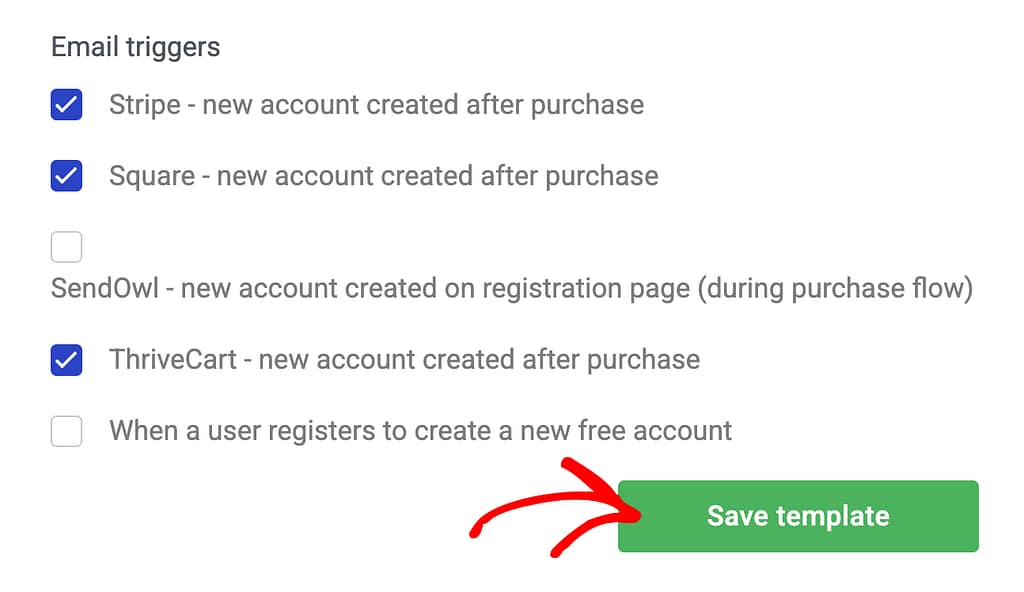Select the Stripe trigger label text
This screenshot has width=1024, height=592.
pos(376,104)
